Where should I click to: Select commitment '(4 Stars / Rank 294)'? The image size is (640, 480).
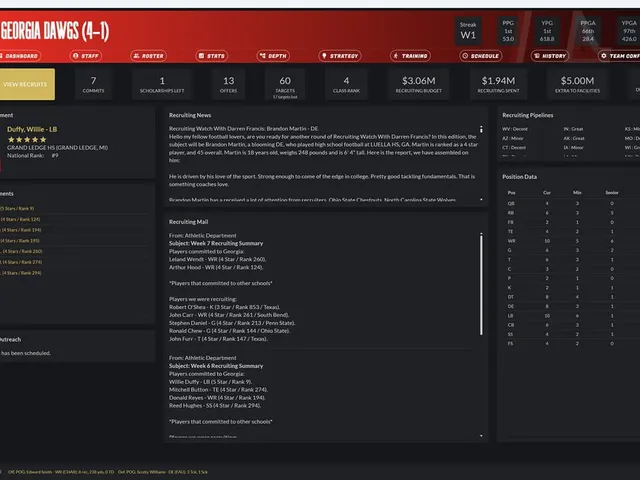[21, 273]
